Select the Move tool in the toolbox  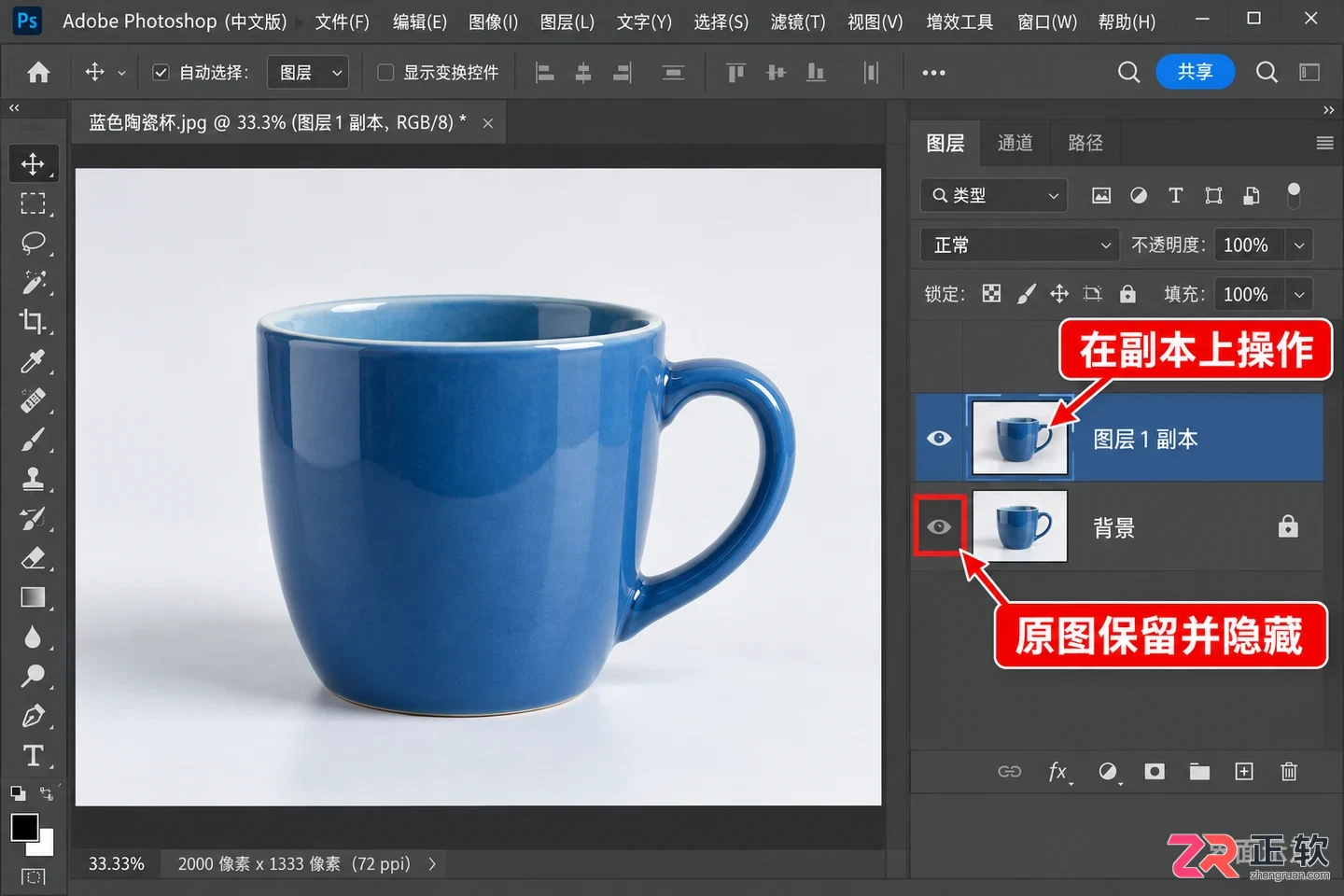[x=33, y=163]
